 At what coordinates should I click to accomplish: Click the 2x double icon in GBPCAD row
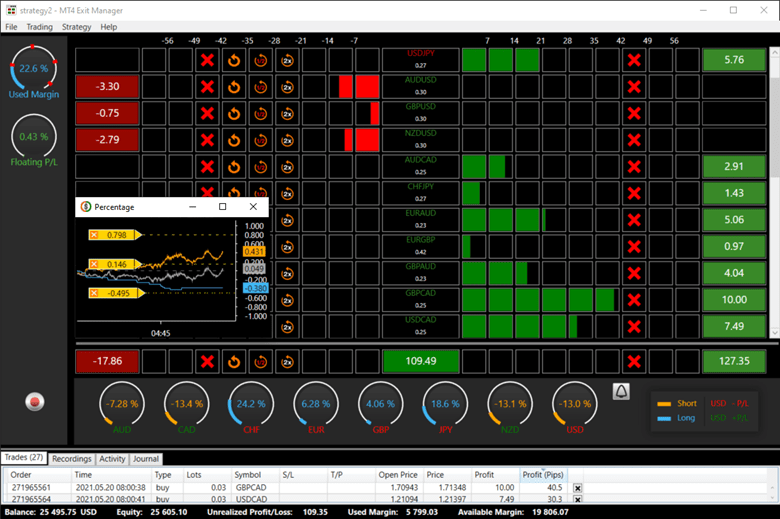(x=288, y=300)
